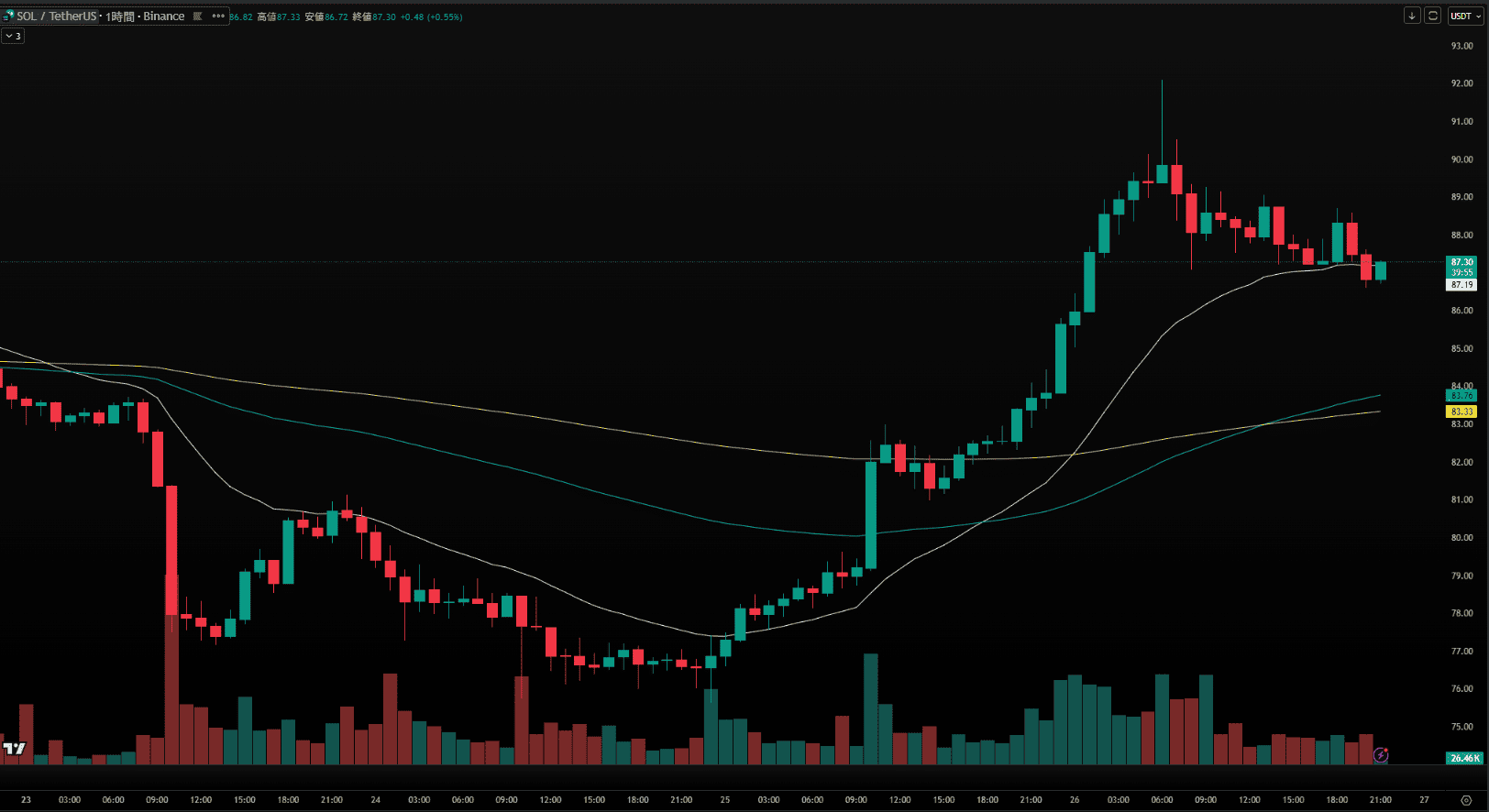The height and width of the screenshot is (812, 1489).
Task: Click the white 87.19 moving average label
Action: click(x=1461, y=285)
